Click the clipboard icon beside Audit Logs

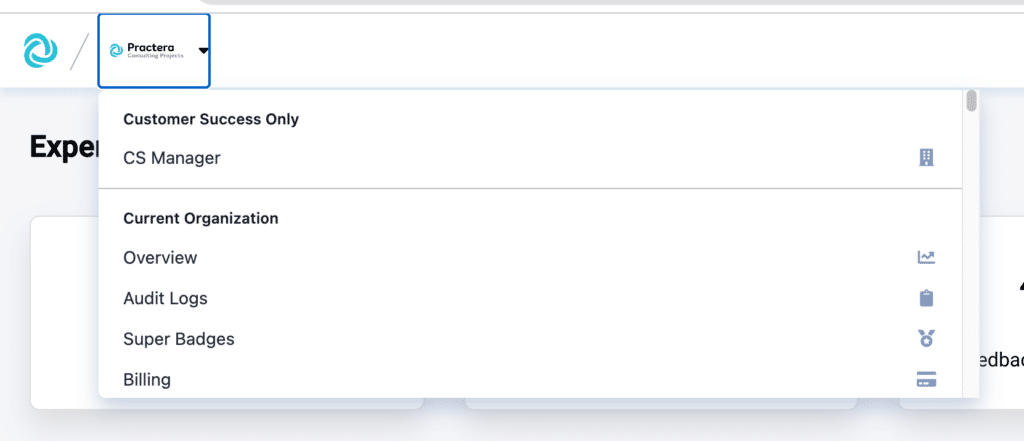pyautogui.click(x=926, y=298)
